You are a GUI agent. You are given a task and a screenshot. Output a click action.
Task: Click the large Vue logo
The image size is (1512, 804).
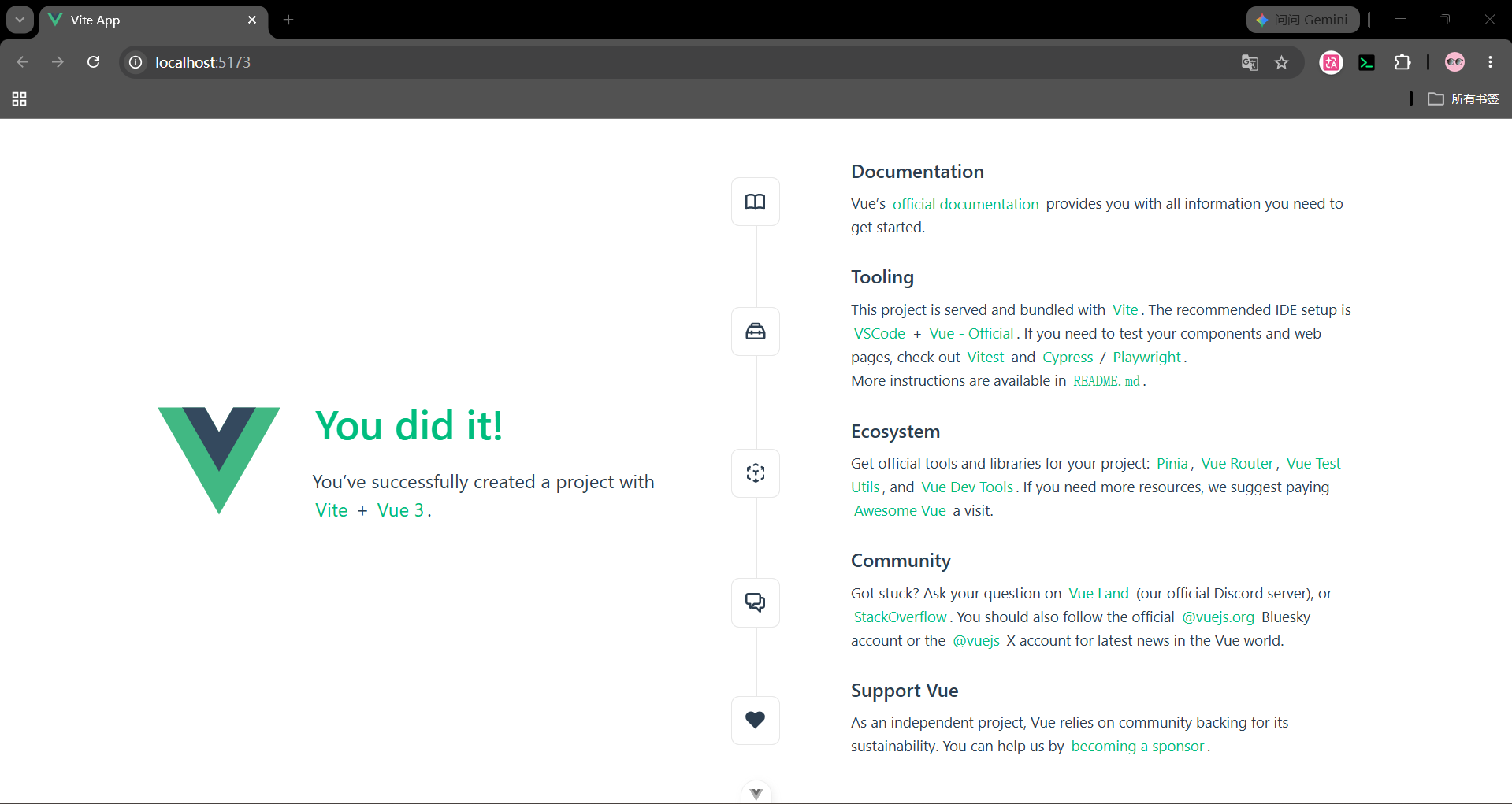(x=219, y=460)
